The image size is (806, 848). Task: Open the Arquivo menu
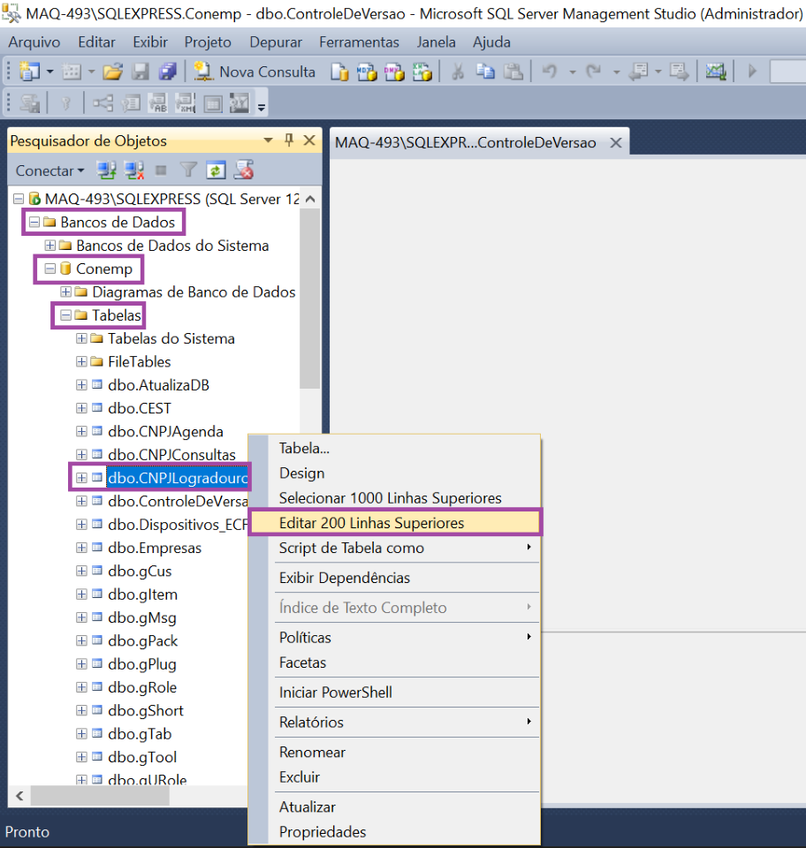click(x=34, y=42)
